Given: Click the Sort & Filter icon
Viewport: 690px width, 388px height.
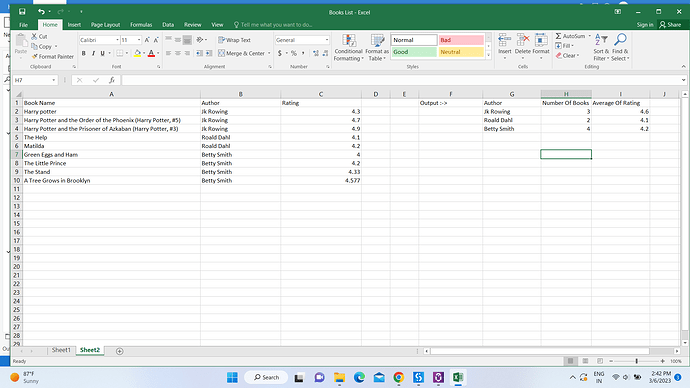Looking at the screenshot, I should (601, 48).
